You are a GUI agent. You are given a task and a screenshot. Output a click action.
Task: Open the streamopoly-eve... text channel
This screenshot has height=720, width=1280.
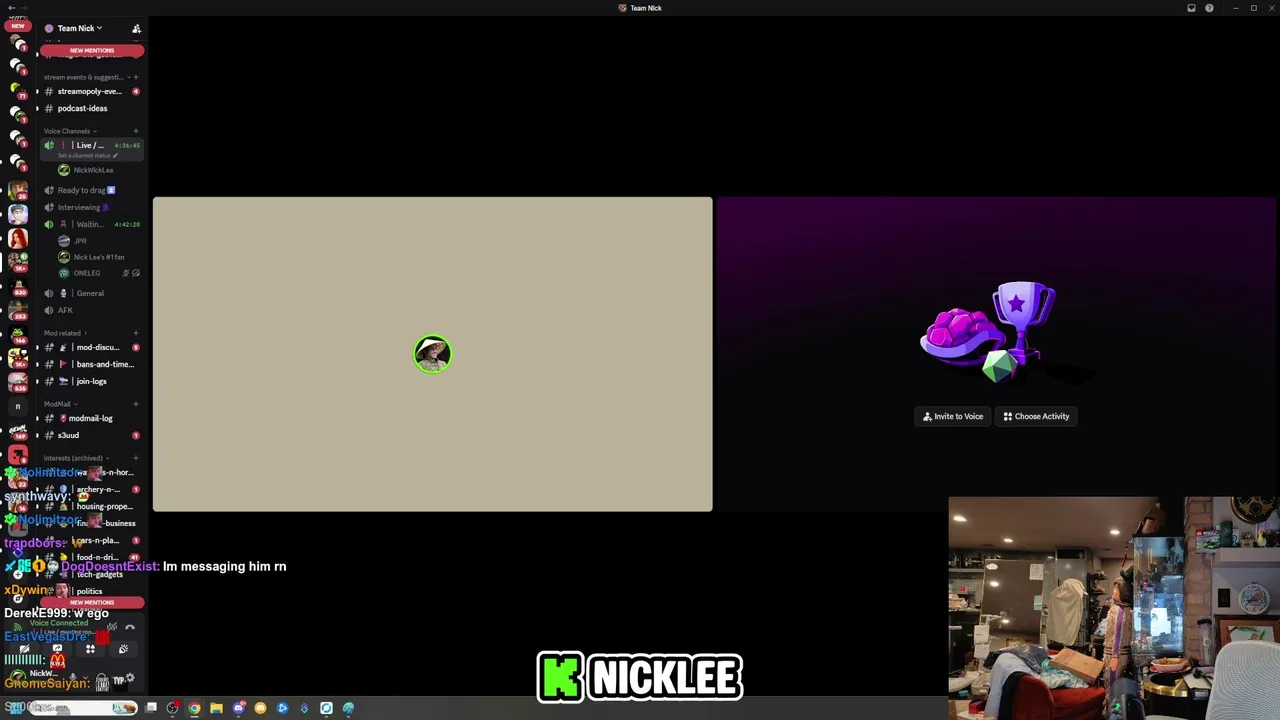coord(92,91)
